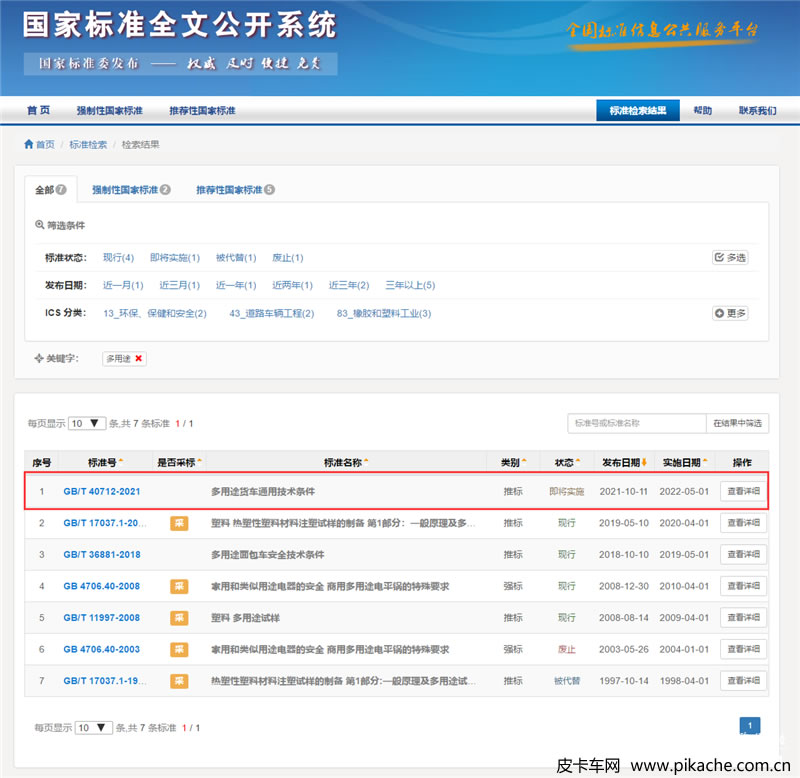
Task: Filter status by 被代替(1)
Action: click(x=236, y=258)
